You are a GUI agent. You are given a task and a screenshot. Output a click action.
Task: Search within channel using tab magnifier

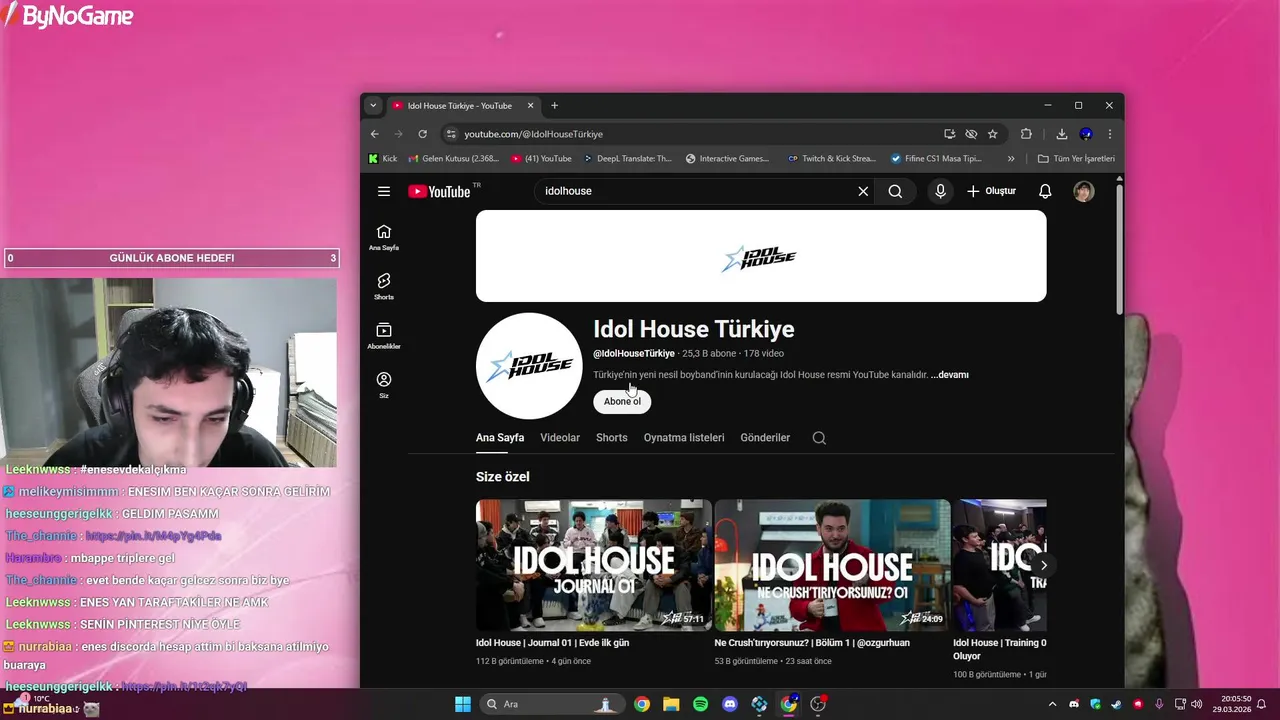pyautogui.click(x=819, y=438)
